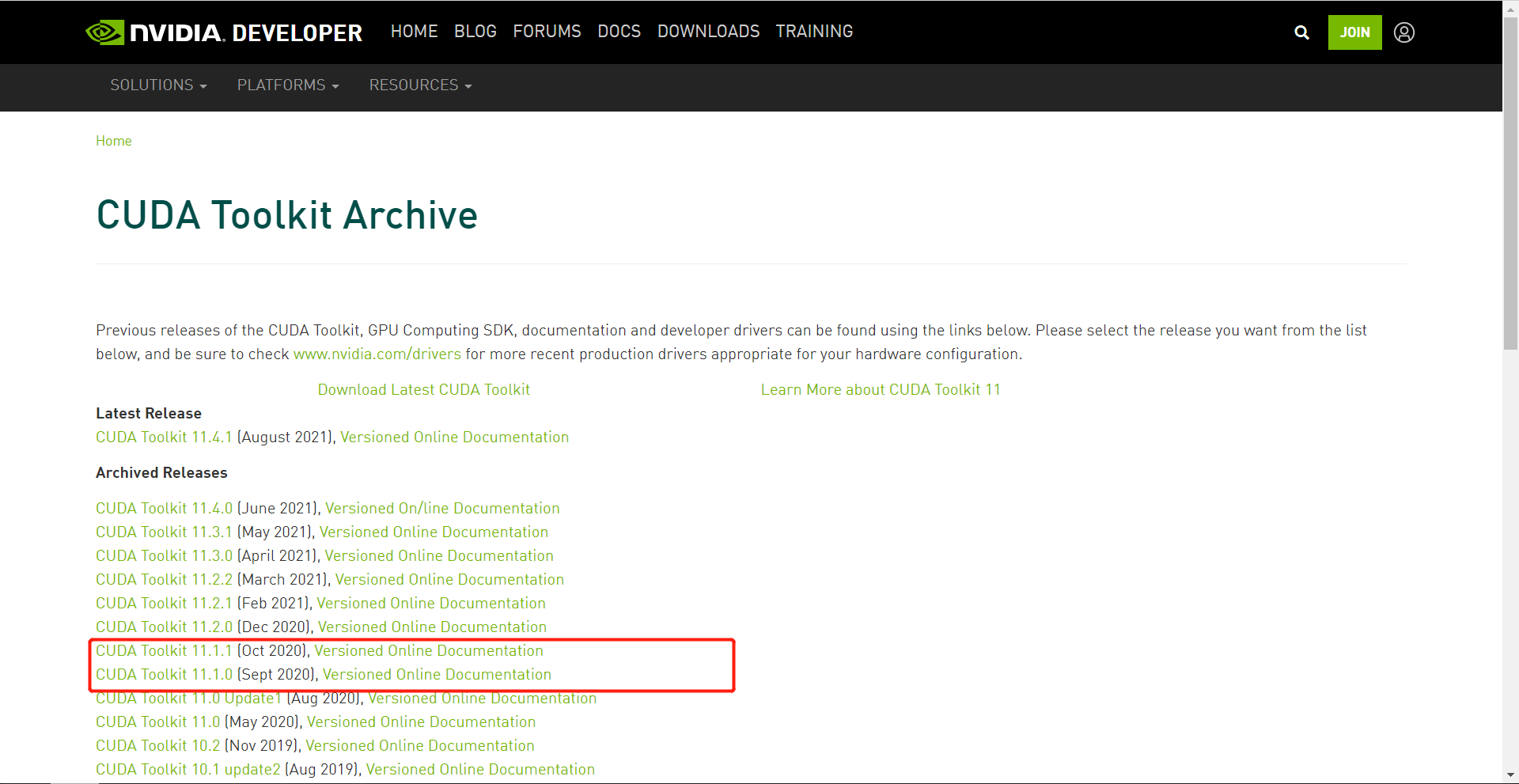
Task: Open the DOCS nav item
Action: click(x=619, y=32)
